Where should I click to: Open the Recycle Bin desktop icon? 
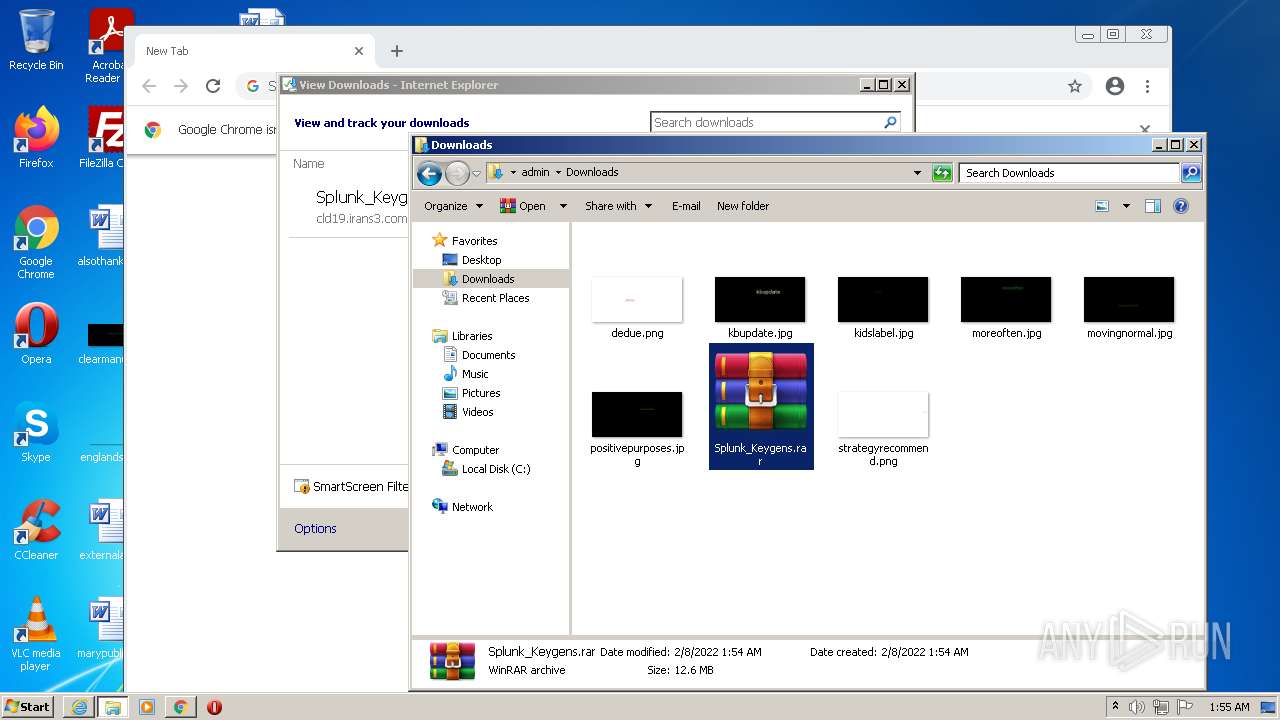(x=36, y=40)
